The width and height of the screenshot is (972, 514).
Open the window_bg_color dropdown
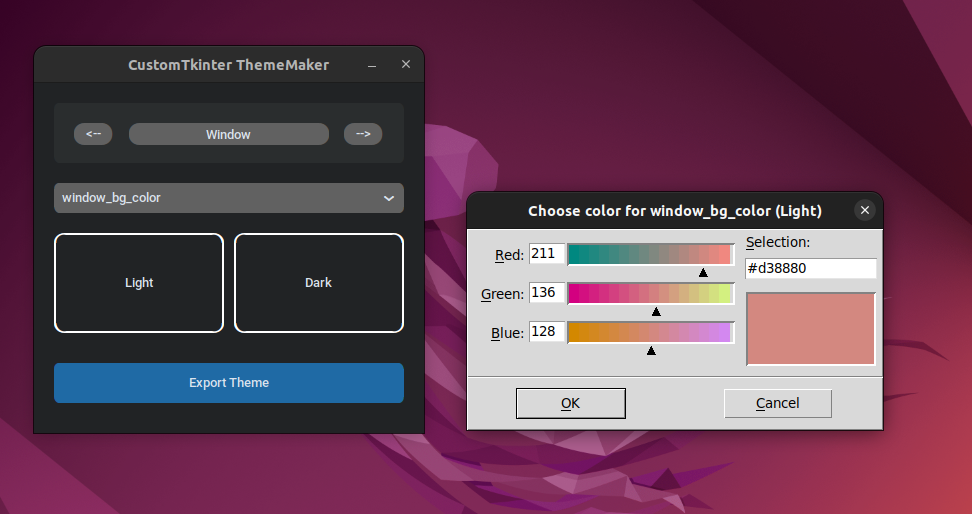tap(229, 198)
